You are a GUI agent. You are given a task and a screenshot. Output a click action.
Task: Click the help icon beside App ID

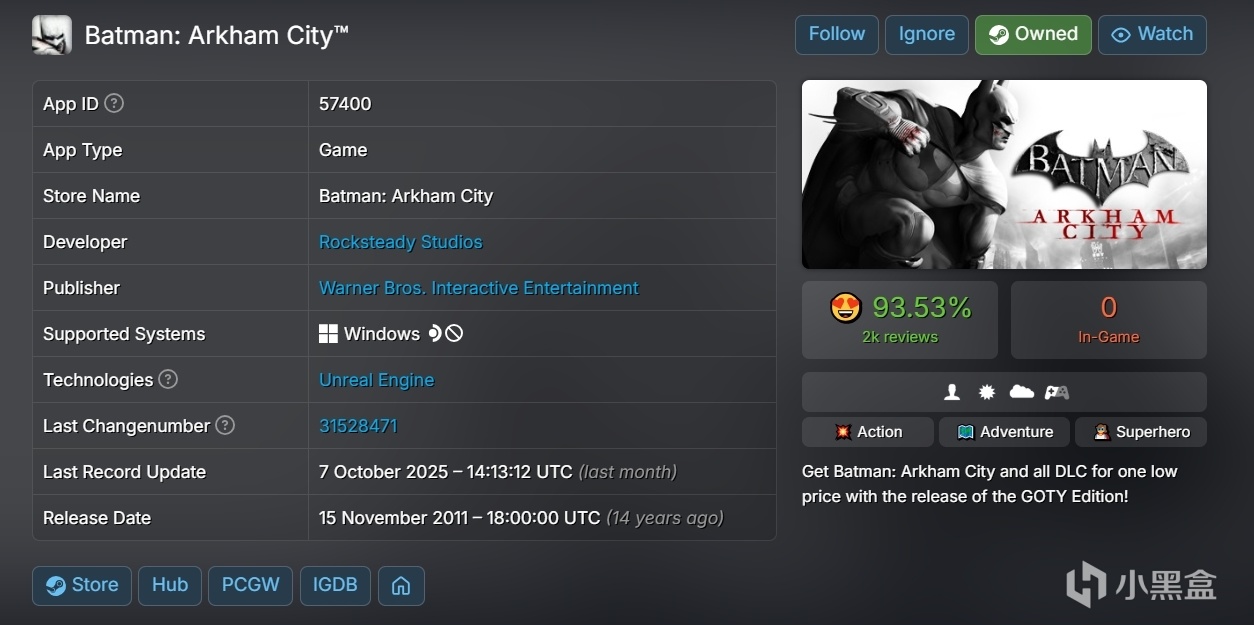(114, 103)
